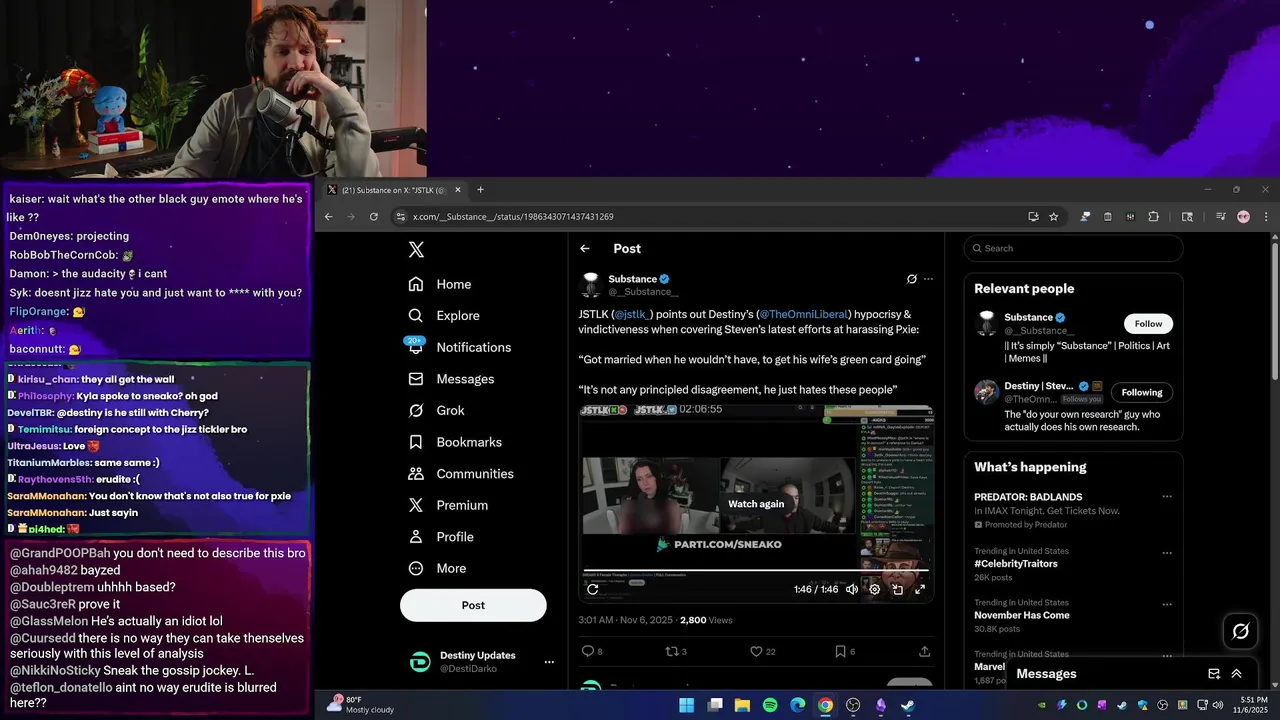This screenshot has width=1280, height=720.
Task: Open Destiny Updates account options menu
Action: [549, 662]
